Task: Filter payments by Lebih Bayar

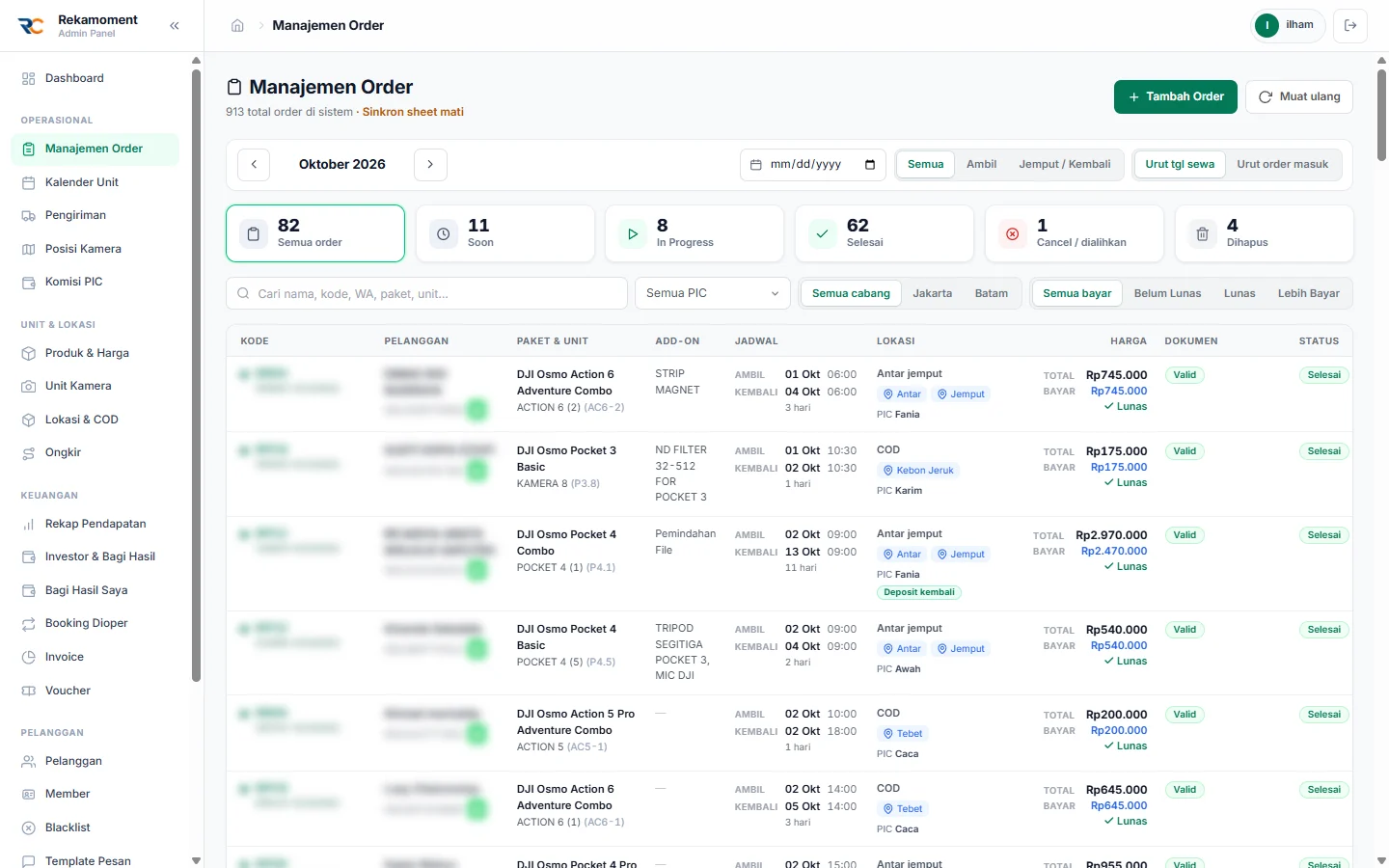Action: pyautogui.click(x=1308, y=293)
